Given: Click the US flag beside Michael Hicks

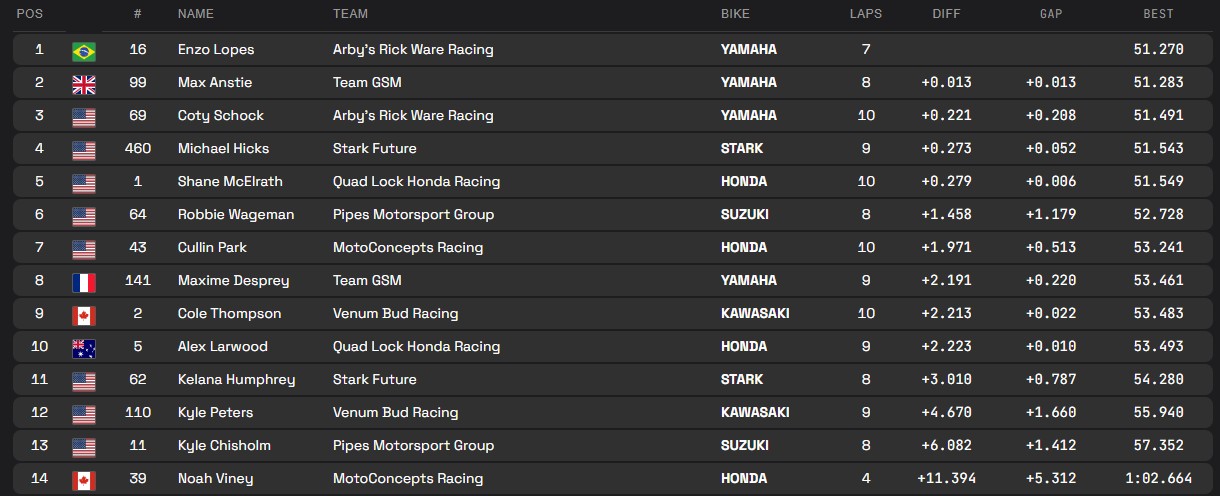Looking at the screenshot, I should [84, 149].
